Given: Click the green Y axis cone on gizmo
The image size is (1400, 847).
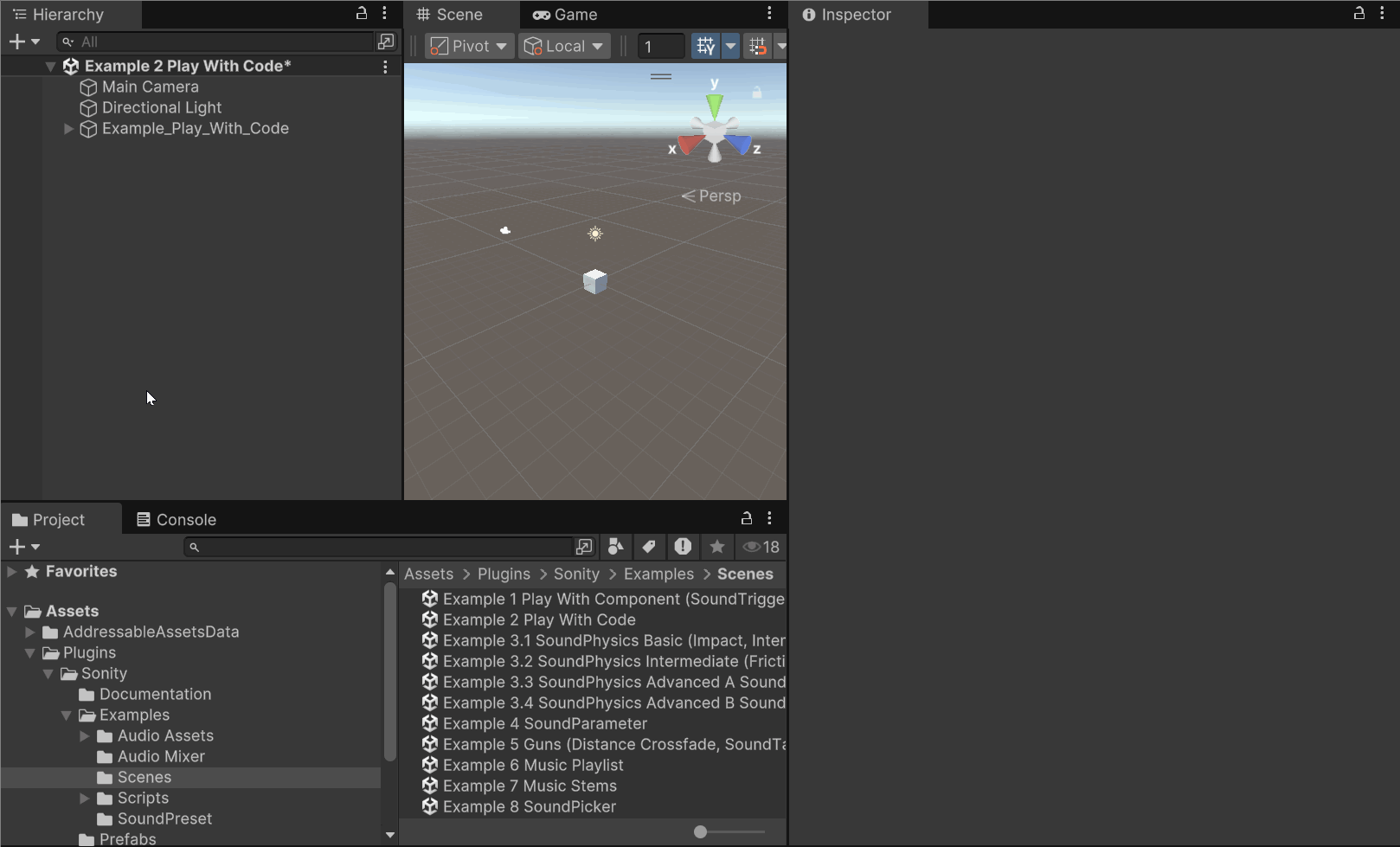Looking at the screenshot, I should (x=715, y=106).
